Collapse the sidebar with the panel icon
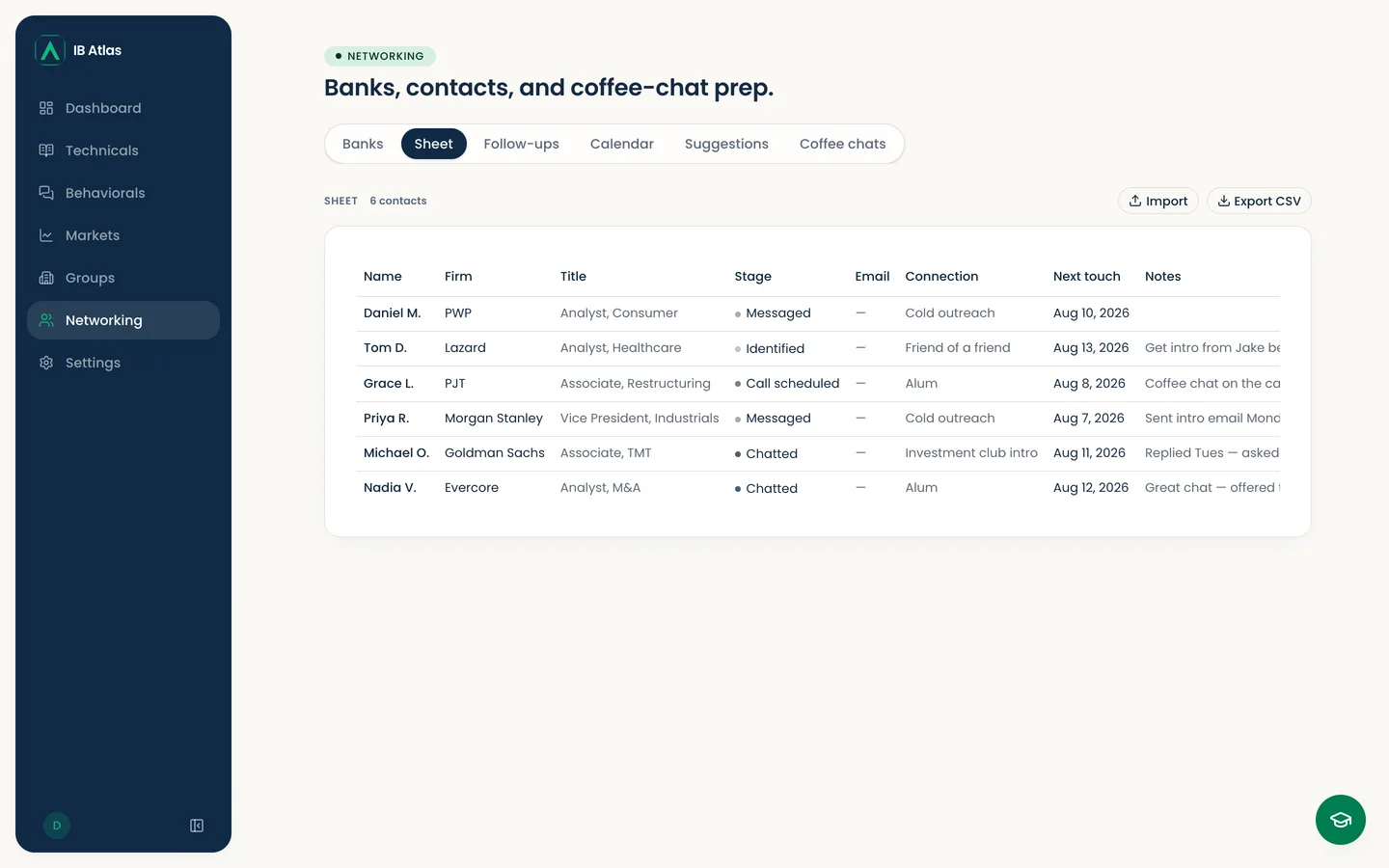 coord(197,826)
